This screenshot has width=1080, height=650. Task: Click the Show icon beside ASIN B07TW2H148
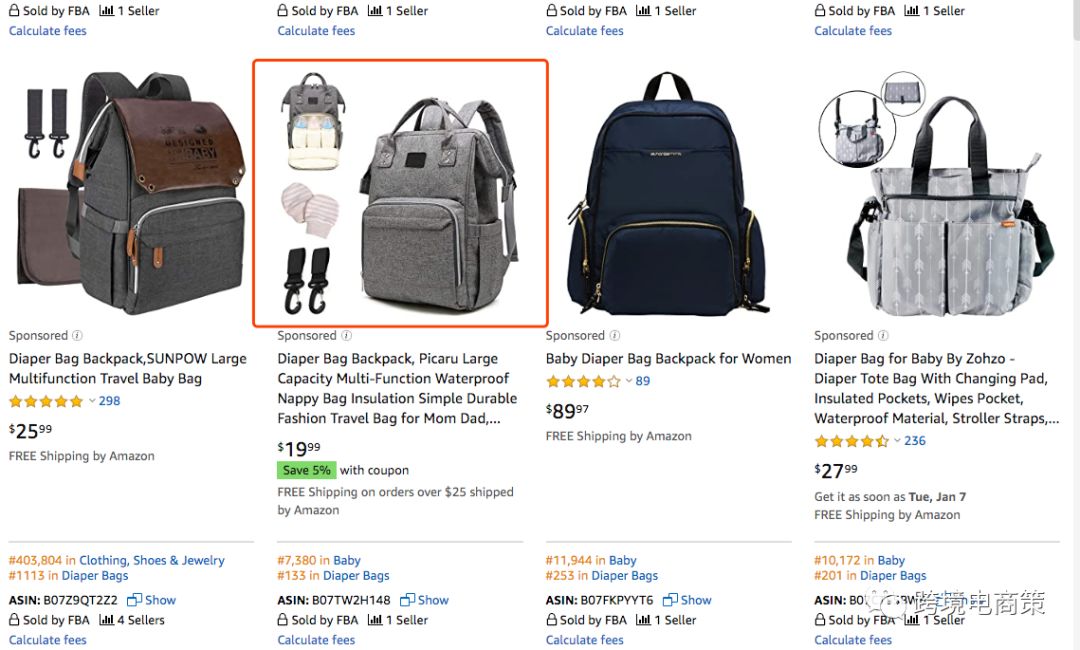point(407,600)
